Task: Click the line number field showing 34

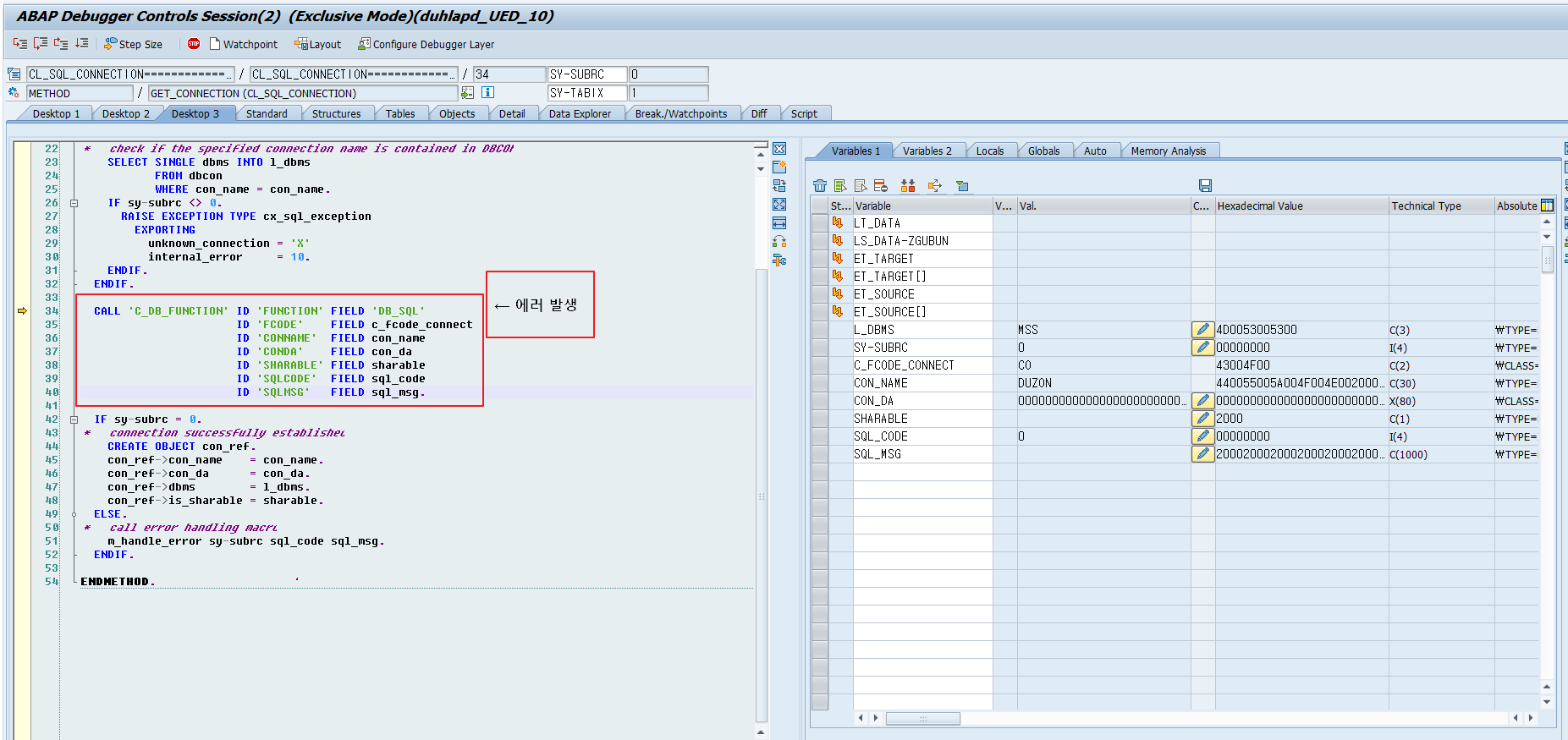Action: click(509, 74)
